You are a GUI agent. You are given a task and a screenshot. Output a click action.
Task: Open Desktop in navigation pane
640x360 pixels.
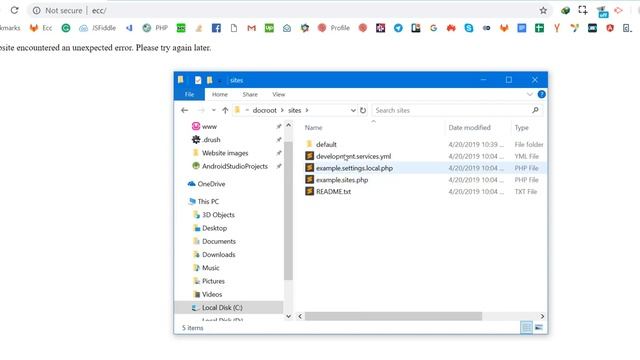pyautogui.click(x=214, y=228)
